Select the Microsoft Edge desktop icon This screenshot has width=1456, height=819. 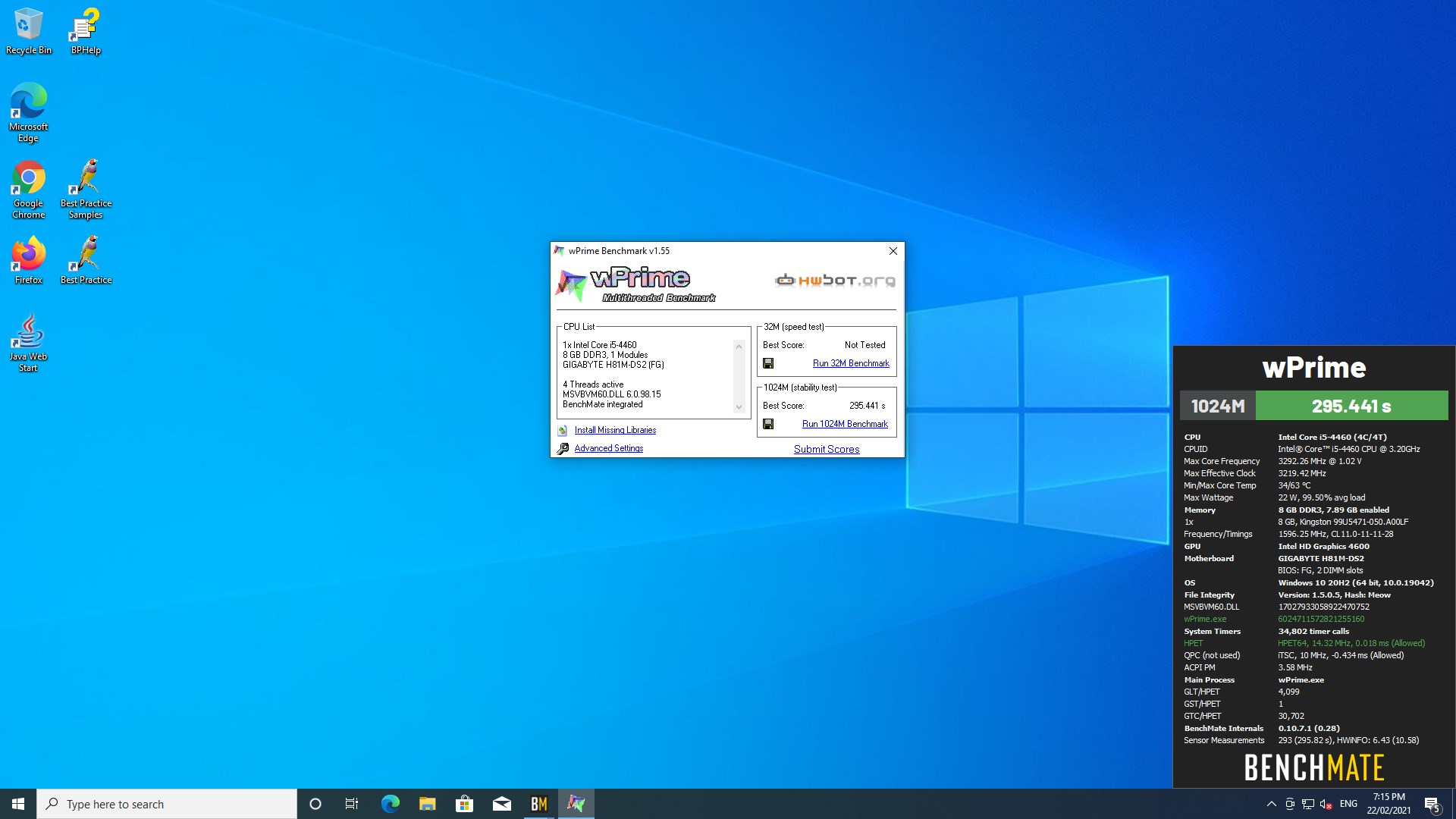coord(28,112)
